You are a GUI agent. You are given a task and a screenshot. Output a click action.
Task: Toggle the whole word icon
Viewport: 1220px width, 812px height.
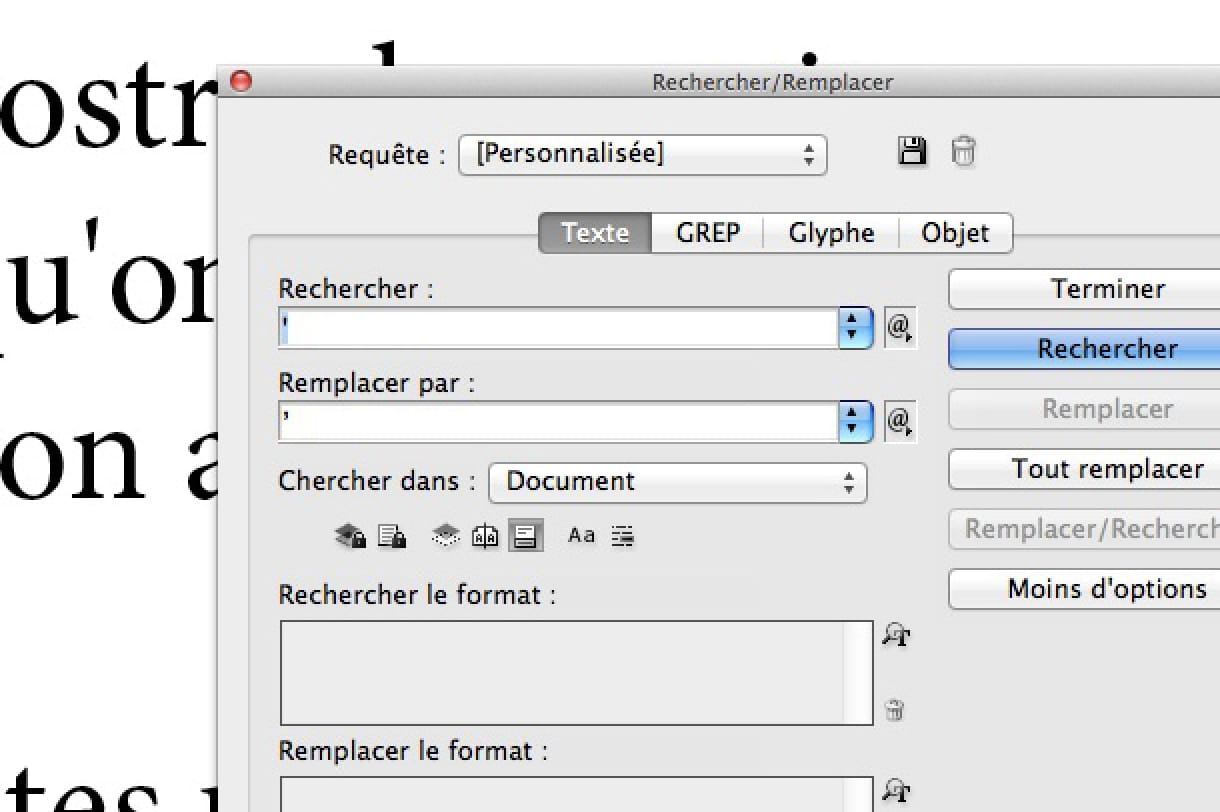click(623, 536)
